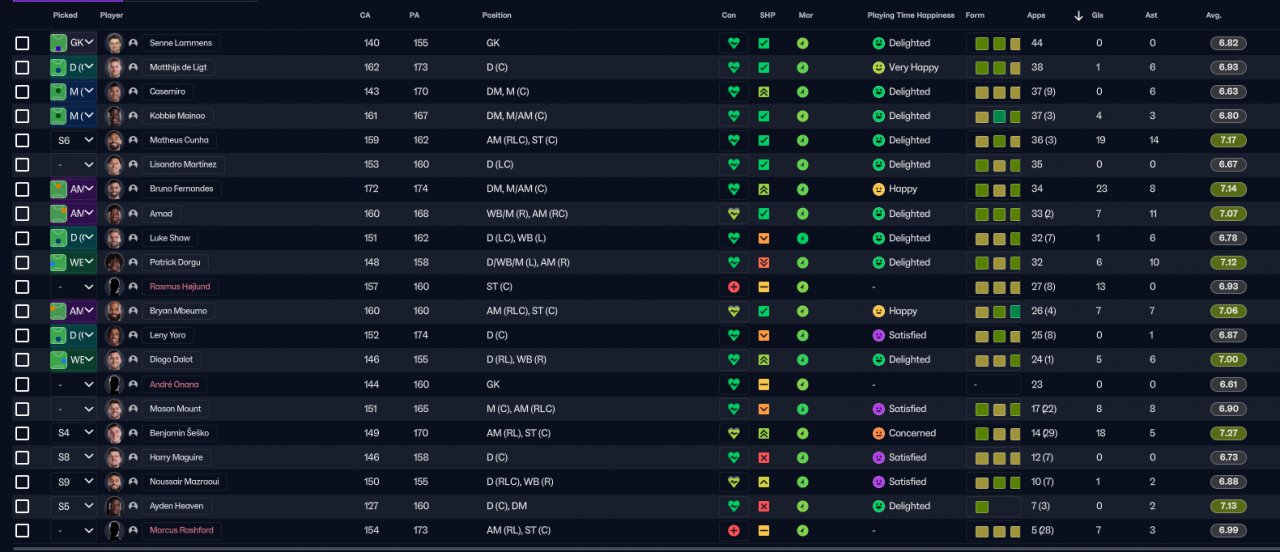Tick the checkbox for Marcus Rashford
This screenshot has height=552, width=1280.
click(x=22, y=530)
